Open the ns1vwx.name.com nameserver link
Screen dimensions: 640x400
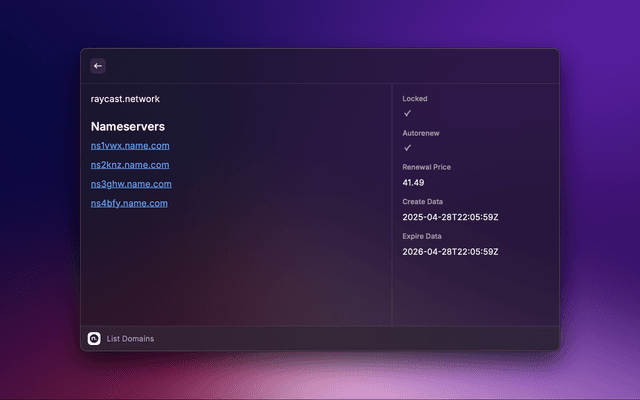click(129, 146)
